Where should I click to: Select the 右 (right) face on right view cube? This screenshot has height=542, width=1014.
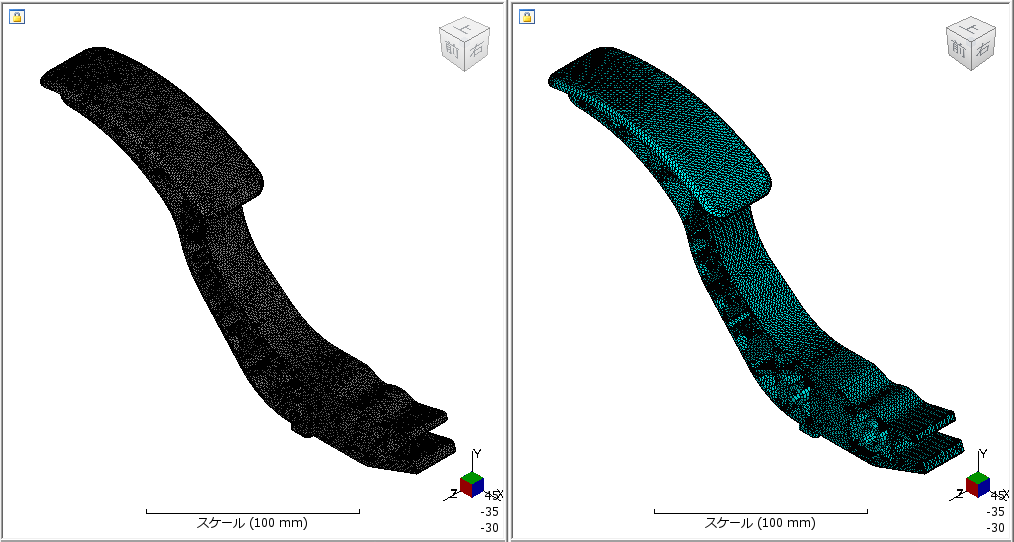(x=983, y=51)
